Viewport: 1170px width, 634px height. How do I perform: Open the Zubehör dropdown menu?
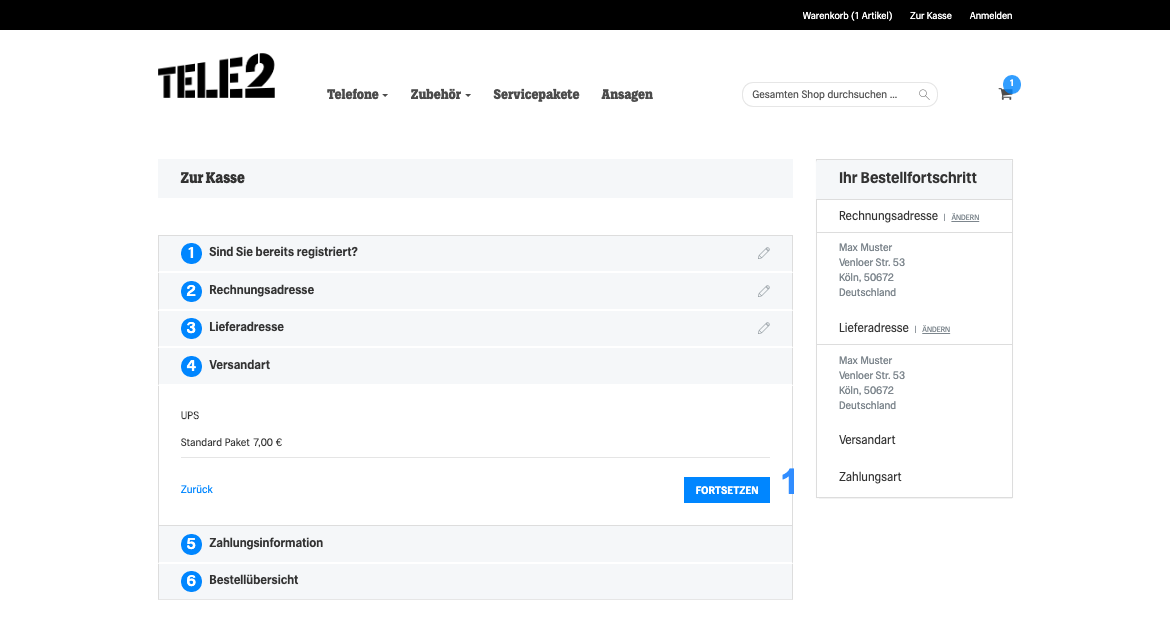[x=440, y=95]
